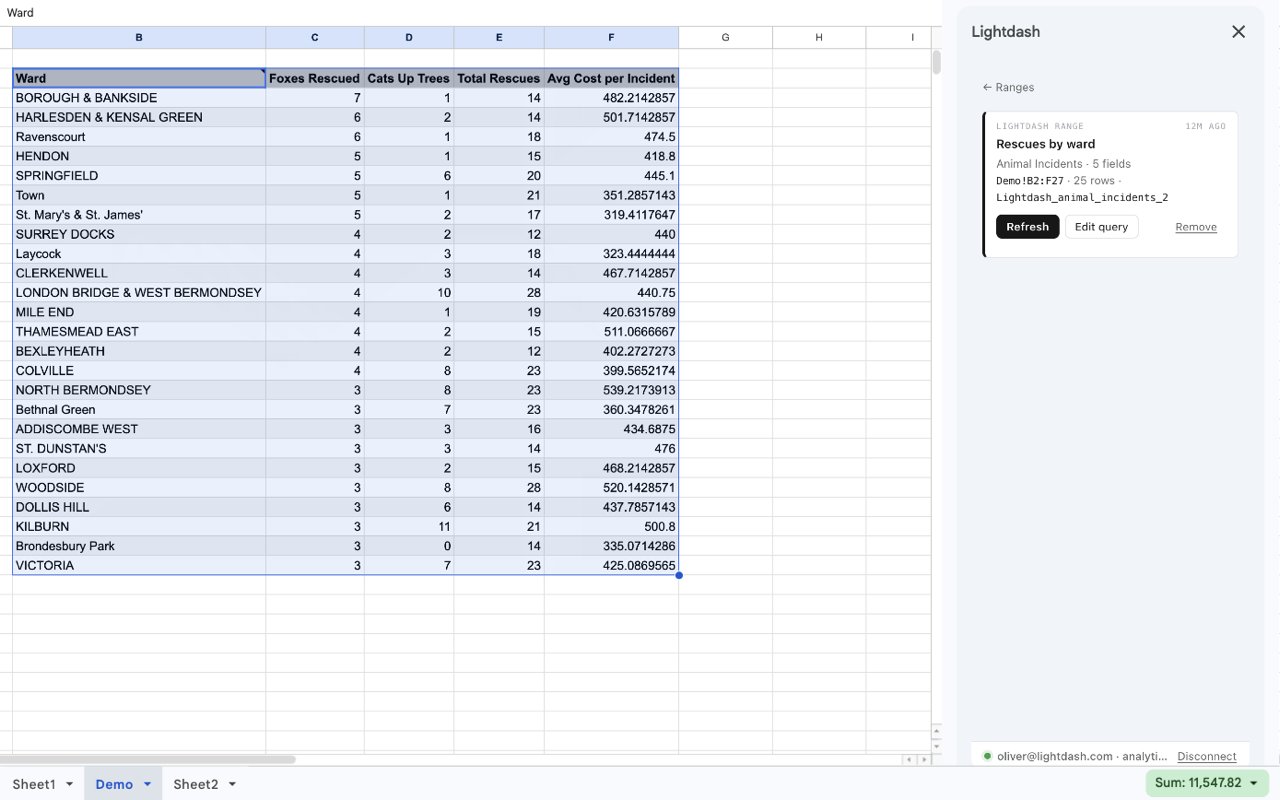Select the MILE END cell
The height and width of the screenshot is (800, 1280).
[139, 312]
